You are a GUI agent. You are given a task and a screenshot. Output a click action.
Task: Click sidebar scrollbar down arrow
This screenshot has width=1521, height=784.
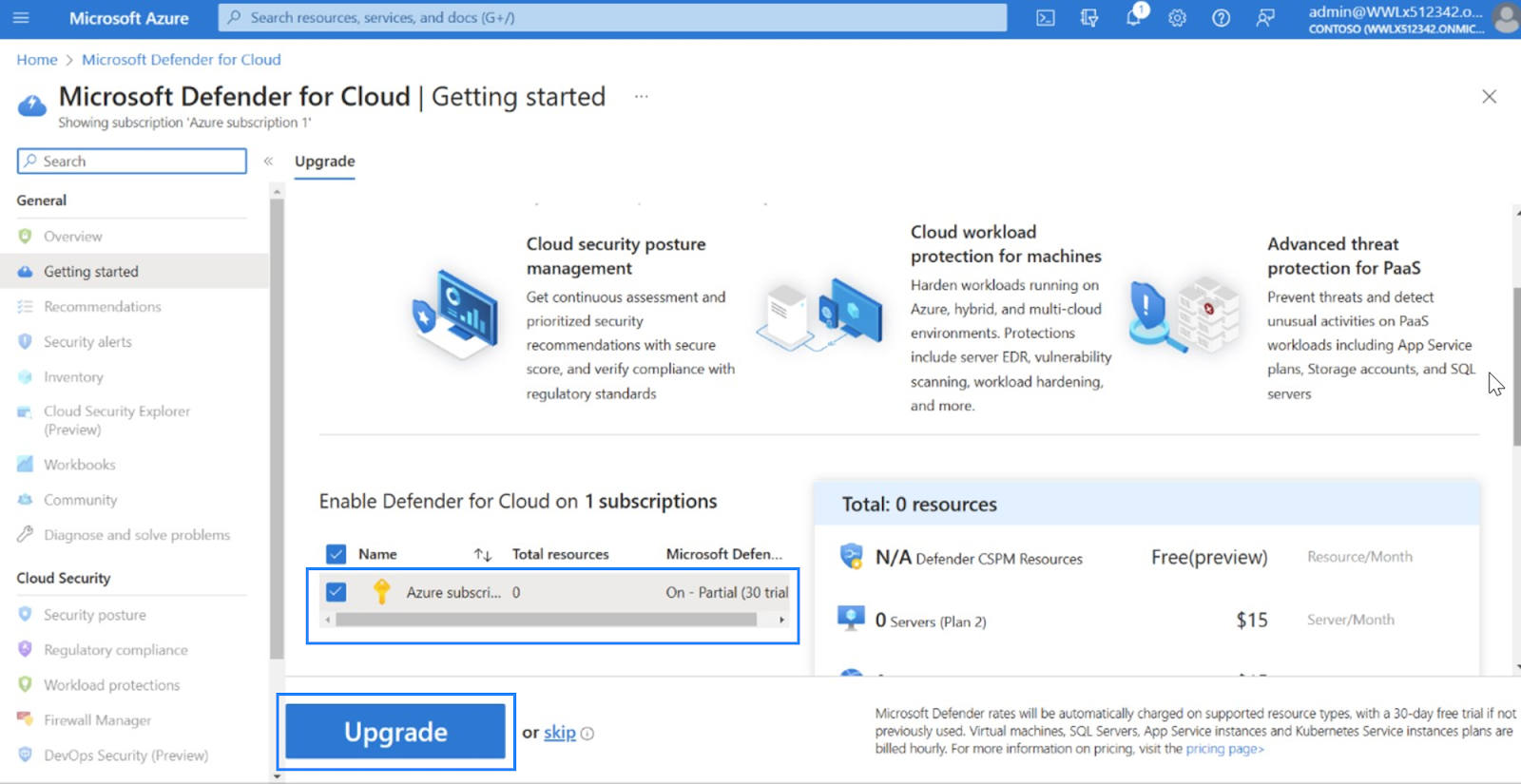[x=277, y=776]
